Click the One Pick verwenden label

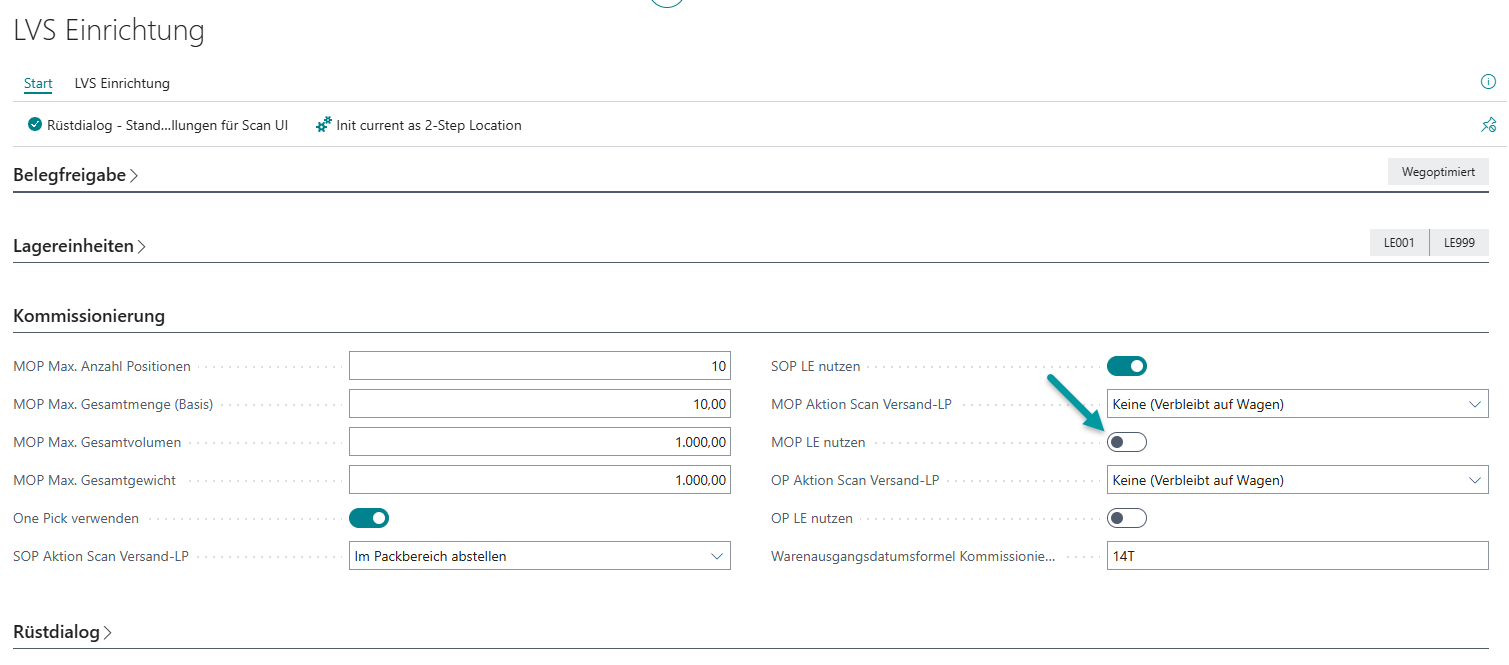pos(76,518)
